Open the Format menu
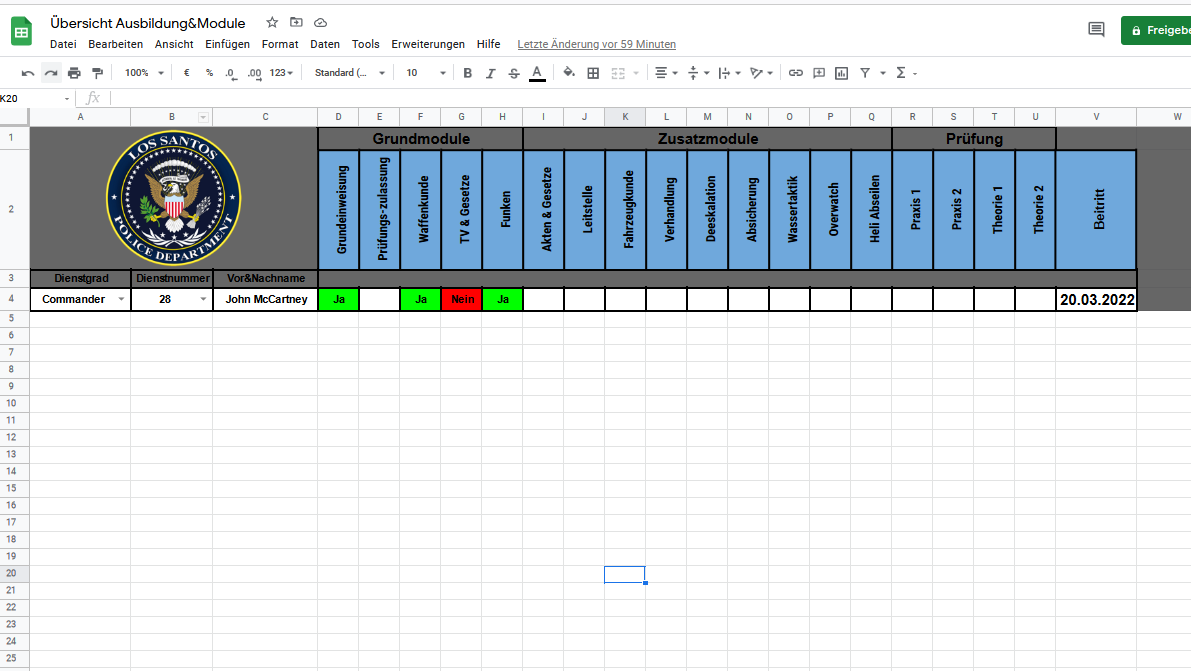 click(280, 44)
